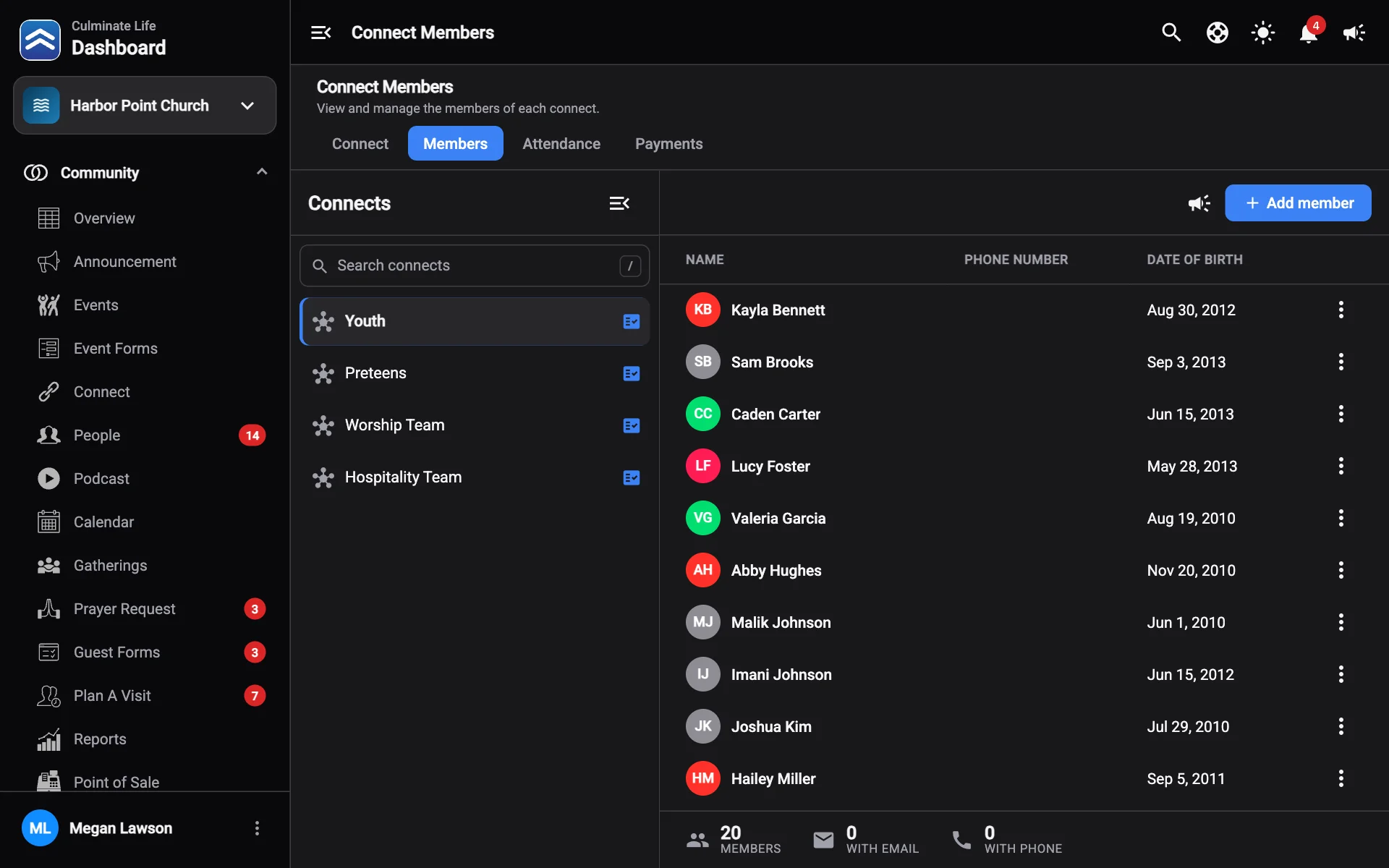Open notifications bell with 4 badge
Screen dimensions: 1389x868
[x=1309, y=32]
